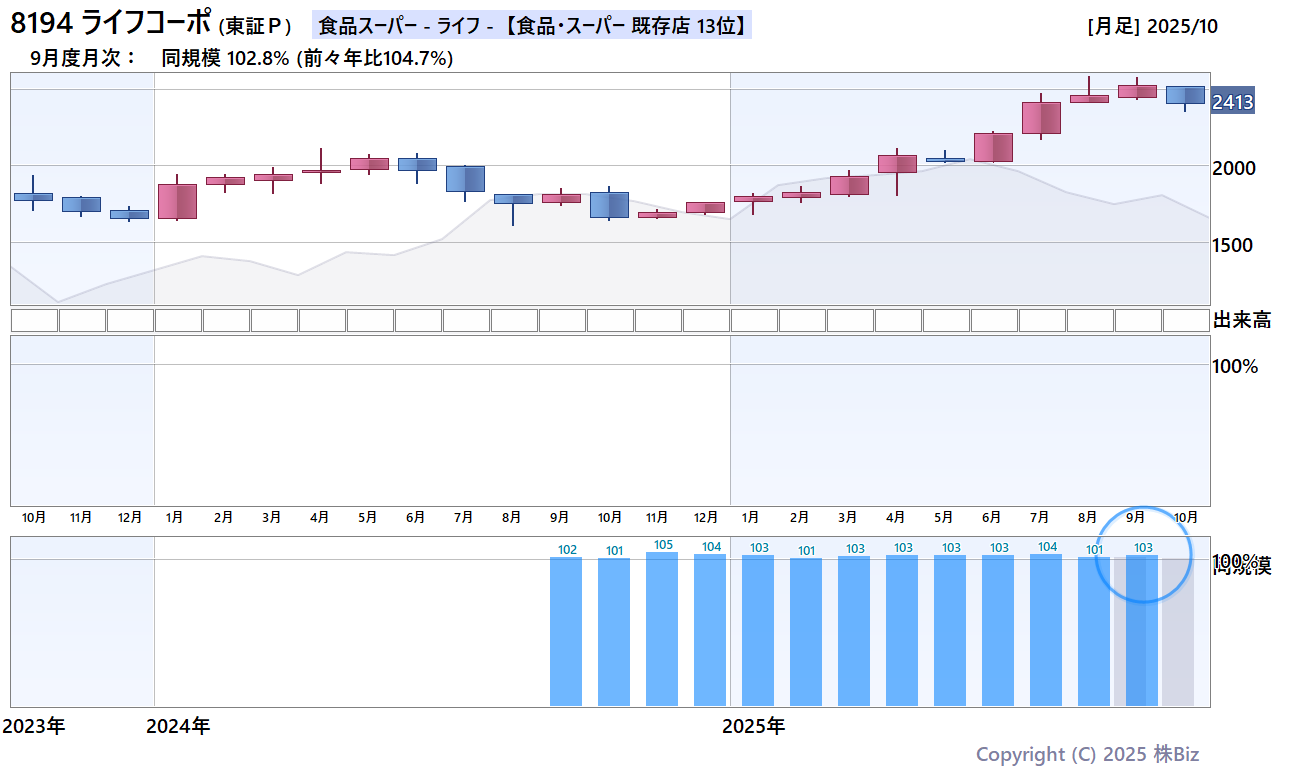
Task: Select the 2025年 year marker
Action: tap(753, 726)
